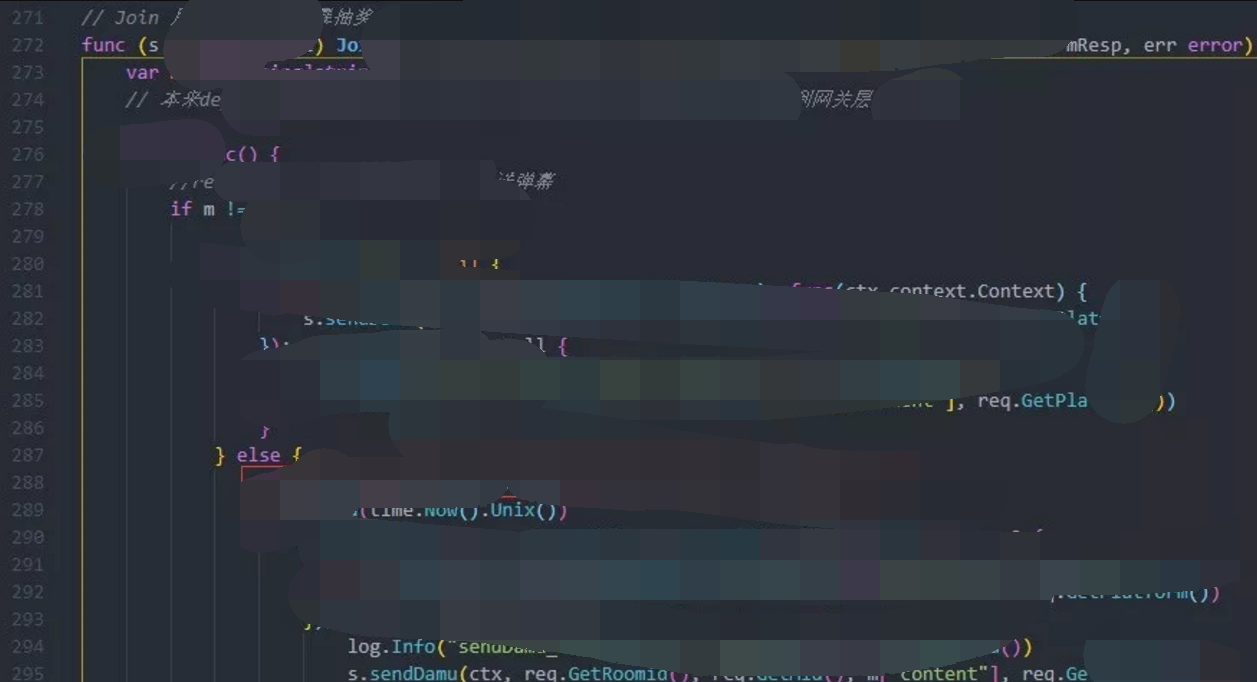Click the "} else {" statement on line 287
The image size is (1257, 682).
[258, 455]
